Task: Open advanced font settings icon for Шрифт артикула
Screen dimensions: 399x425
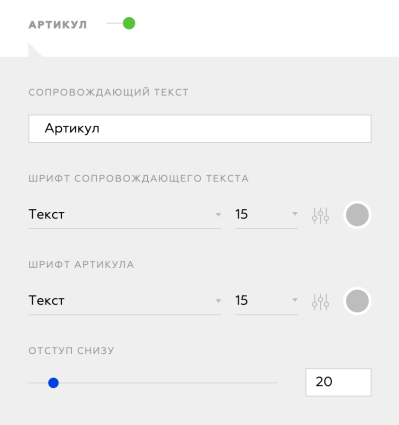Action: 320,301
